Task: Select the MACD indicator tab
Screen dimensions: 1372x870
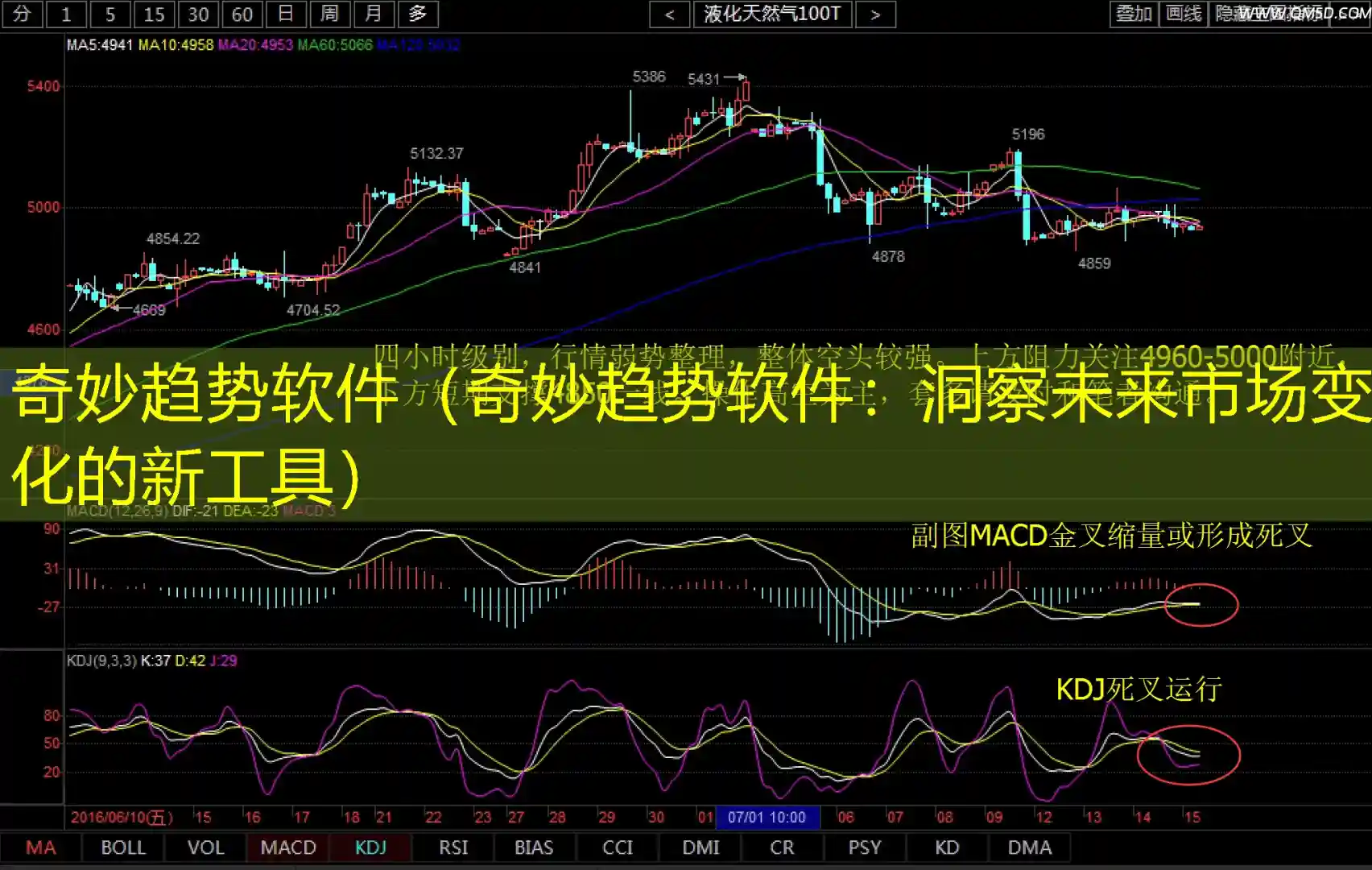Action: 288,847
